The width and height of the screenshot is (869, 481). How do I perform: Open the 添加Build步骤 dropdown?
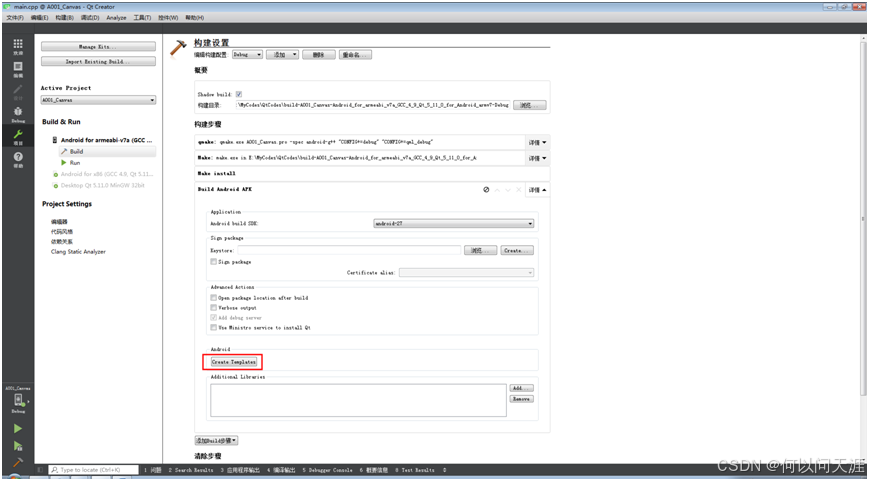pos(216,441)
